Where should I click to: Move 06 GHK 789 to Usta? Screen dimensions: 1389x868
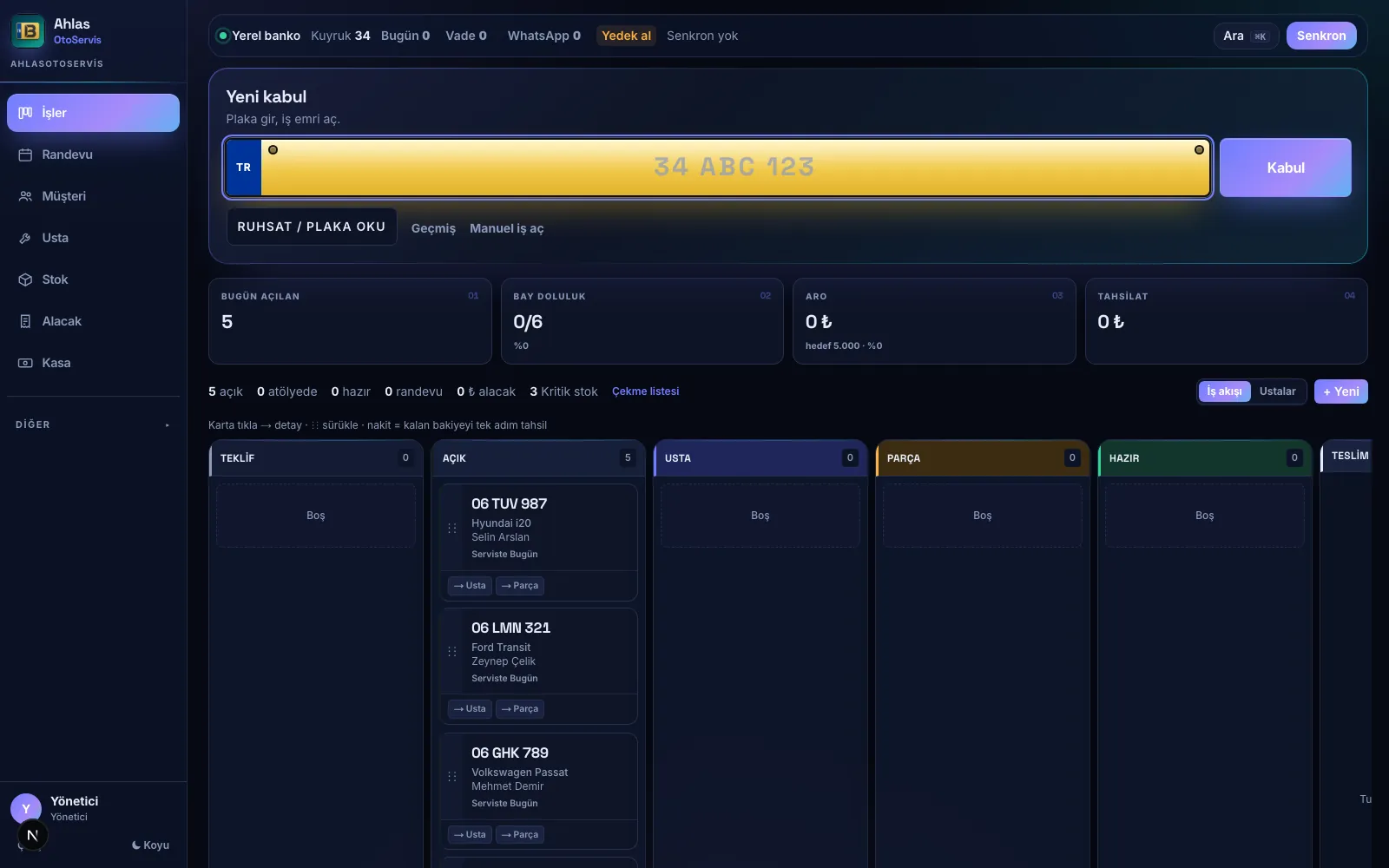470,835
